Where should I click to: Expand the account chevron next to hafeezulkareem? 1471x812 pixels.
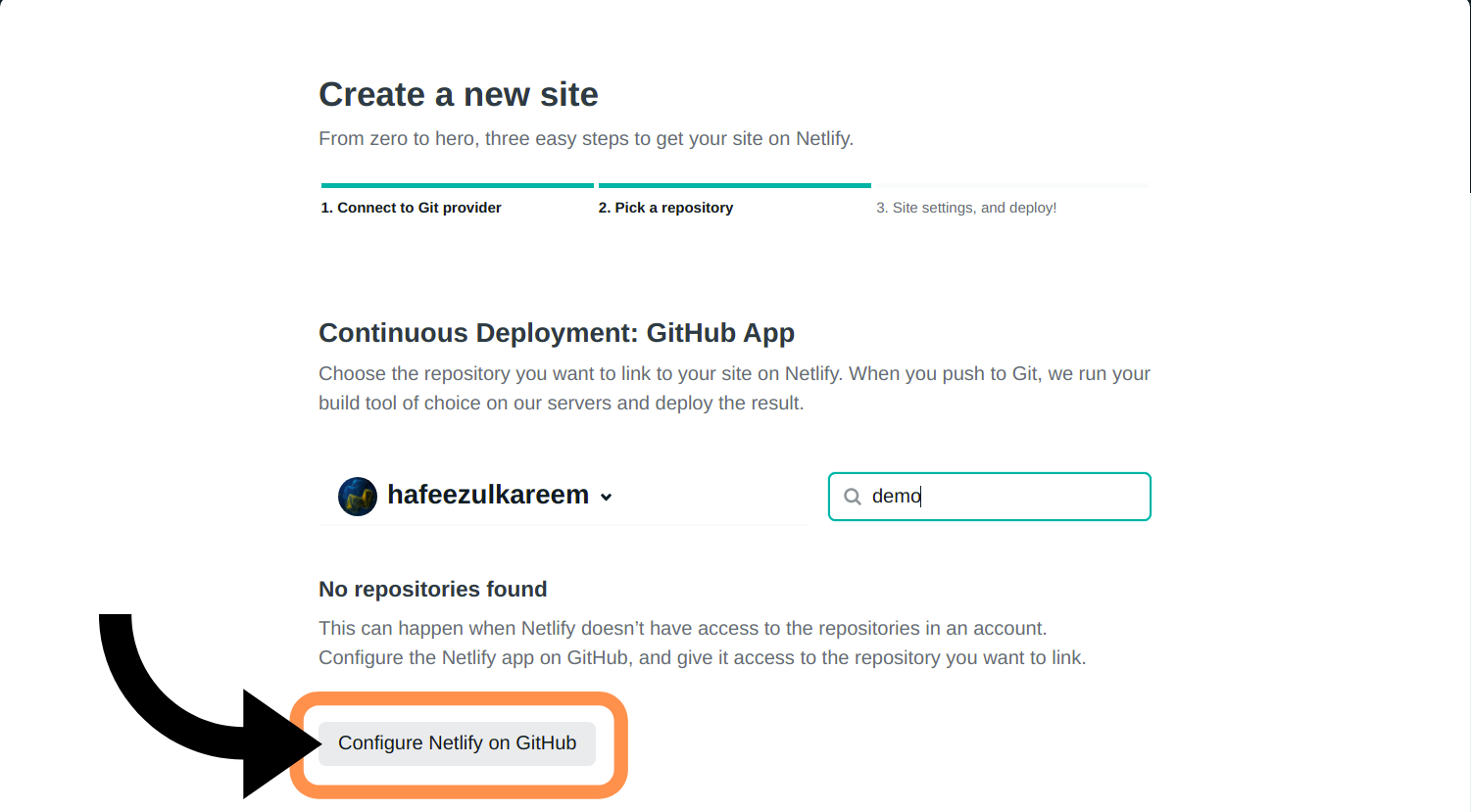pyautogui.click(x=607, y=498)
